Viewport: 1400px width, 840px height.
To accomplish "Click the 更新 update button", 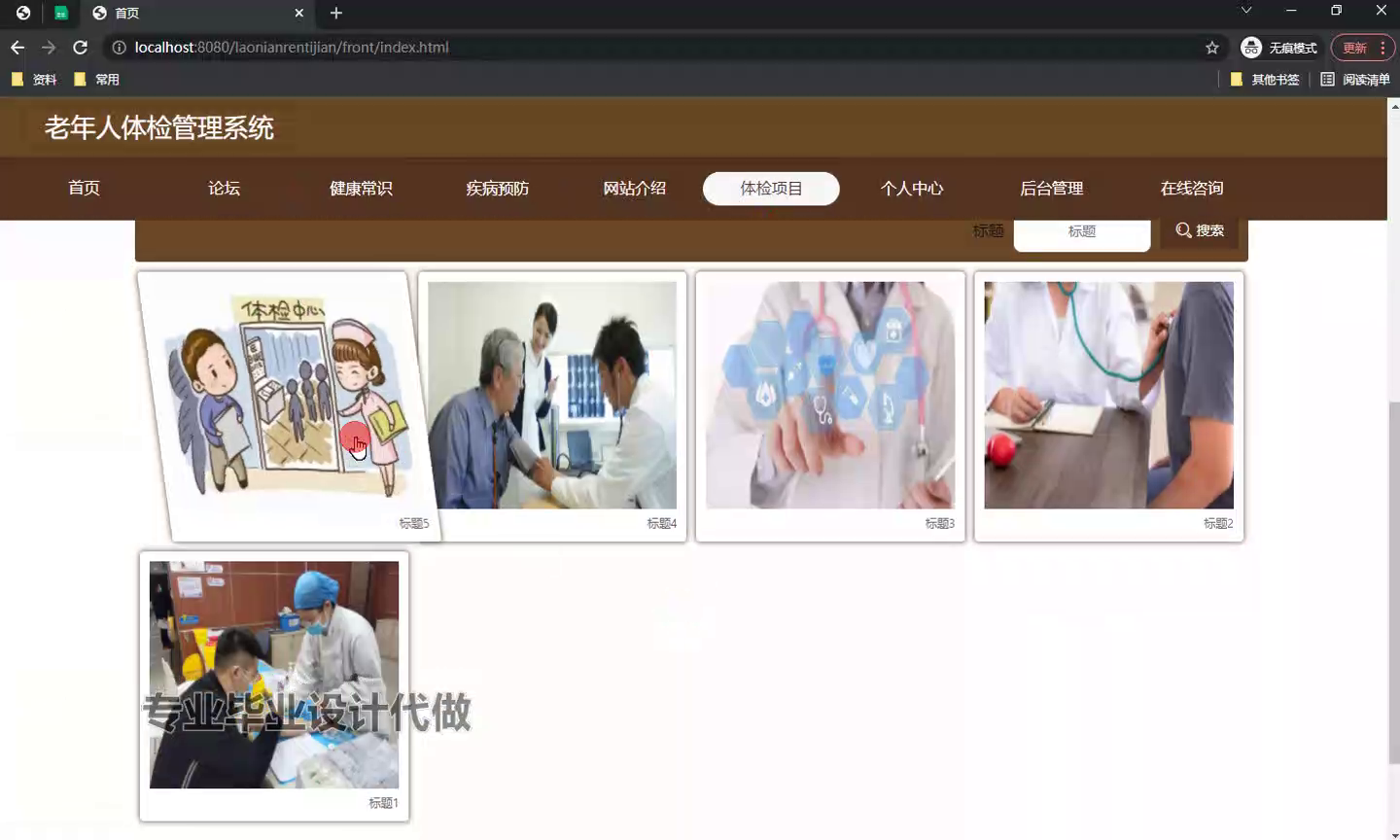I will click(x=1354, y=48).
